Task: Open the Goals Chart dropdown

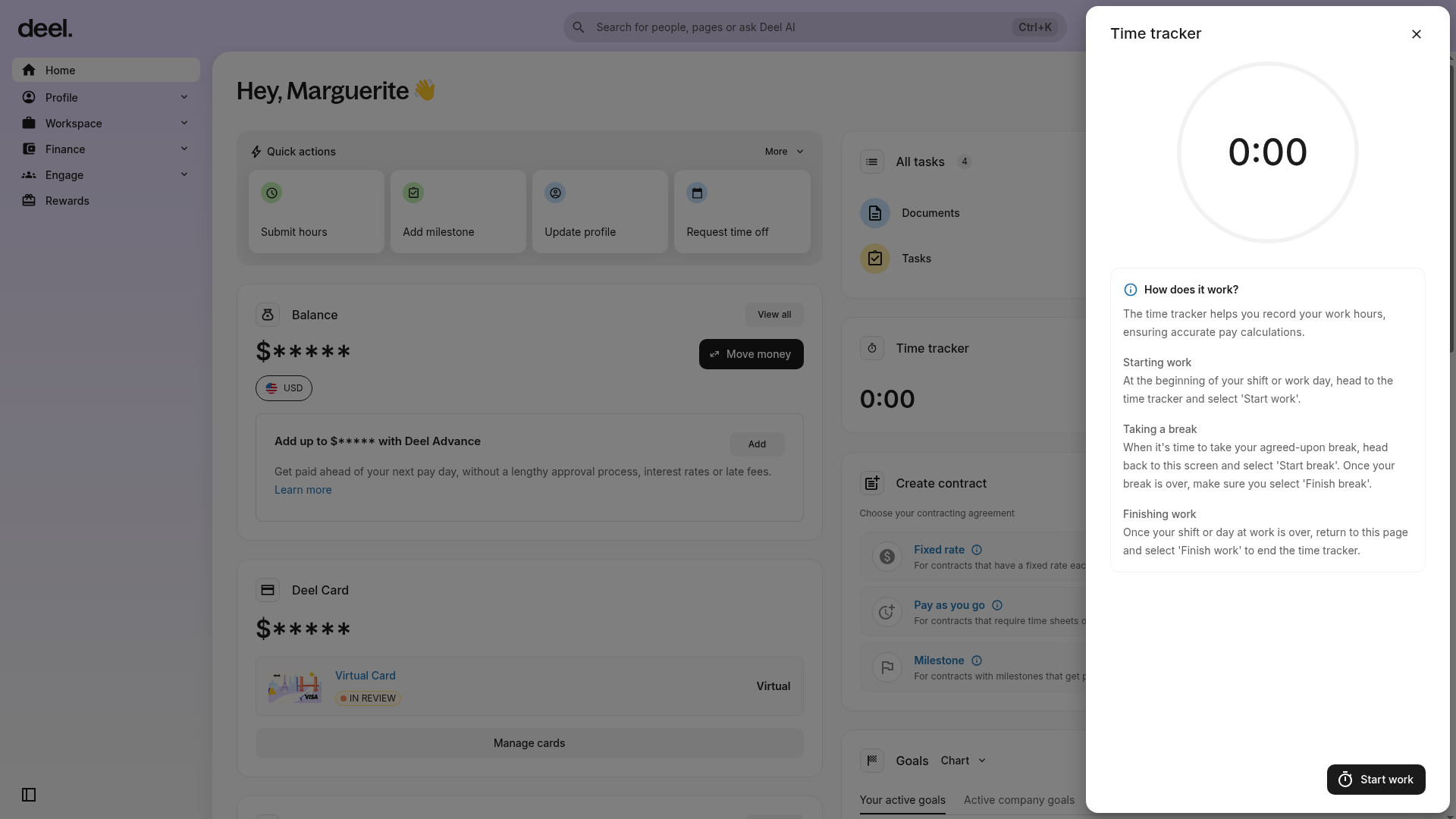Action: [x=963, y=761]
